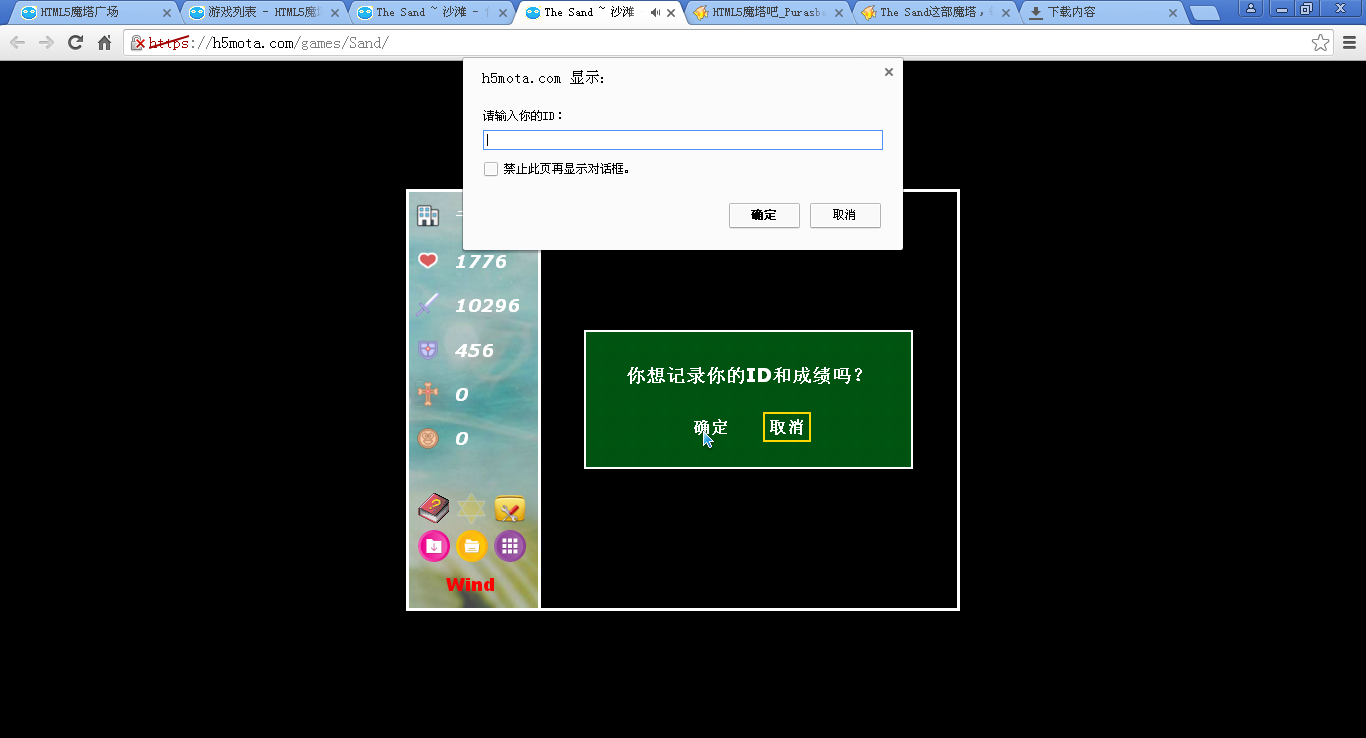
Task: Enable the 禁止此页再显示对话框 checkbox
Action: click(491, 169)
